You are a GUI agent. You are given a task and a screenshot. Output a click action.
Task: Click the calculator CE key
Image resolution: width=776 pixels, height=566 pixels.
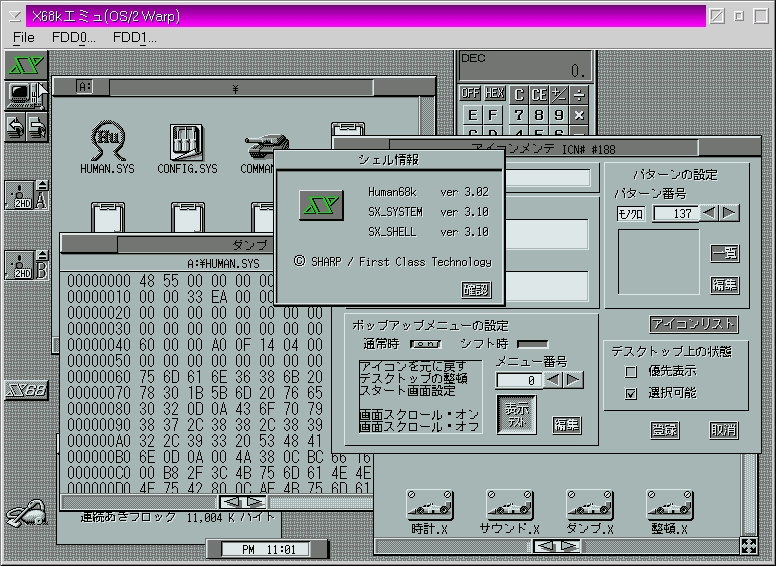(538, 94)
